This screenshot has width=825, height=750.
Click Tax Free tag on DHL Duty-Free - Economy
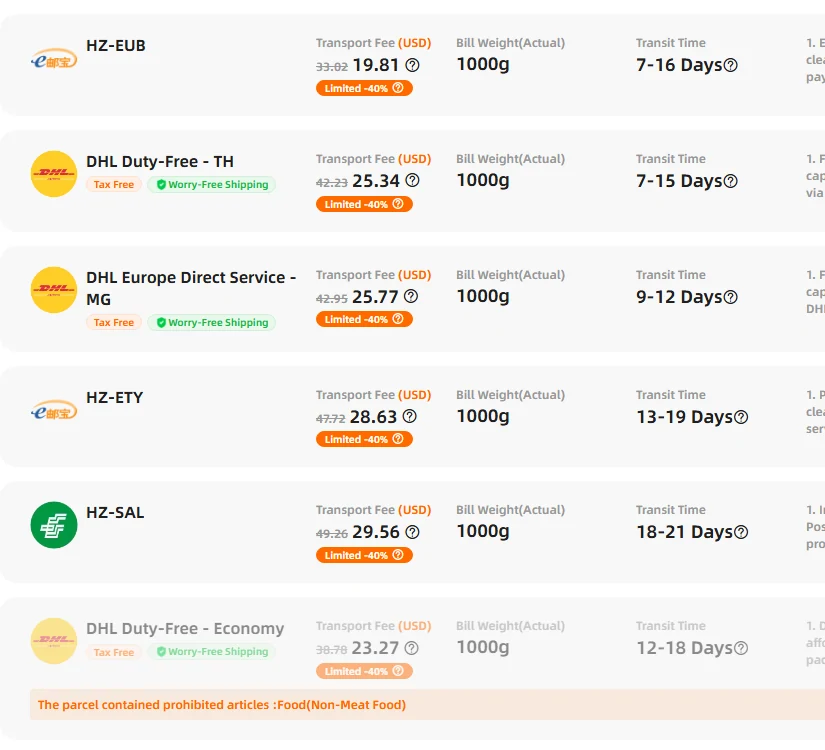point(114,652)
